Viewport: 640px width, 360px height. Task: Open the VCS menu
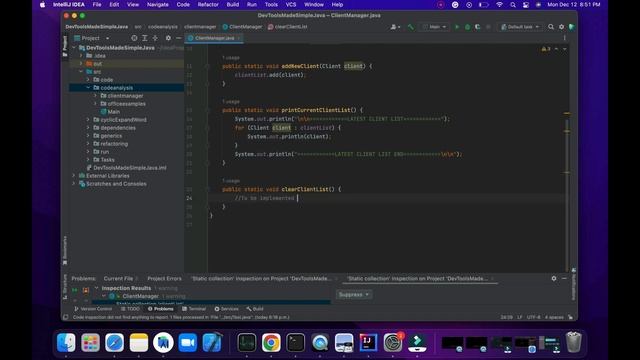tap(291, 4)
